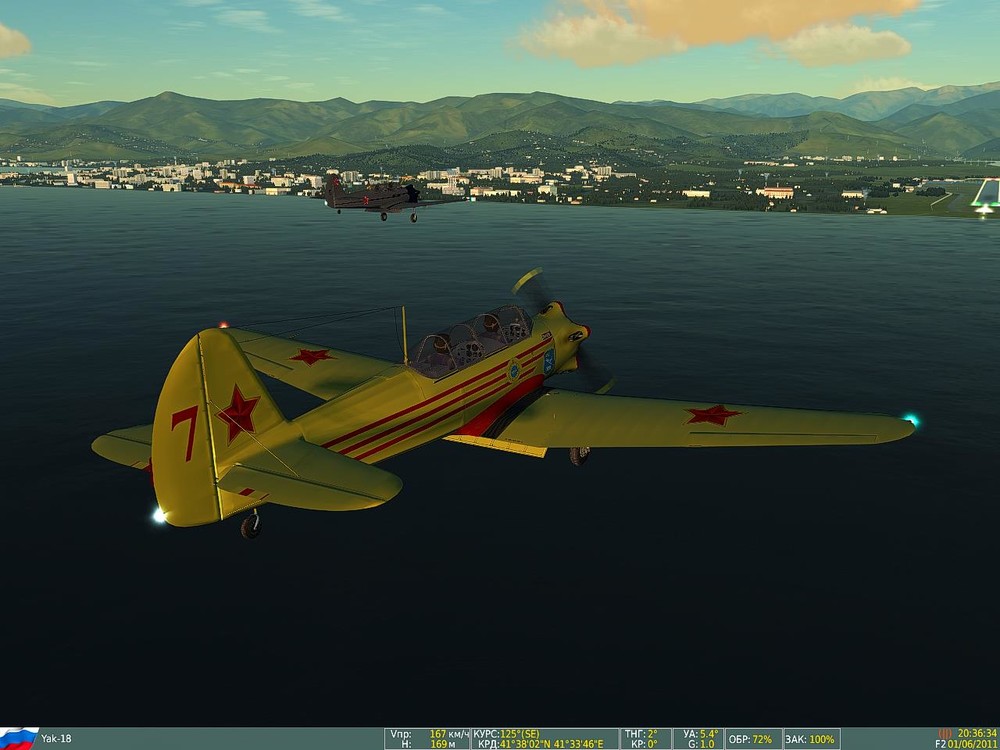This screenshot has width=1000, height=750.
Task: Click the red number 7 on the tail
Action: click(x=185, y=432)
